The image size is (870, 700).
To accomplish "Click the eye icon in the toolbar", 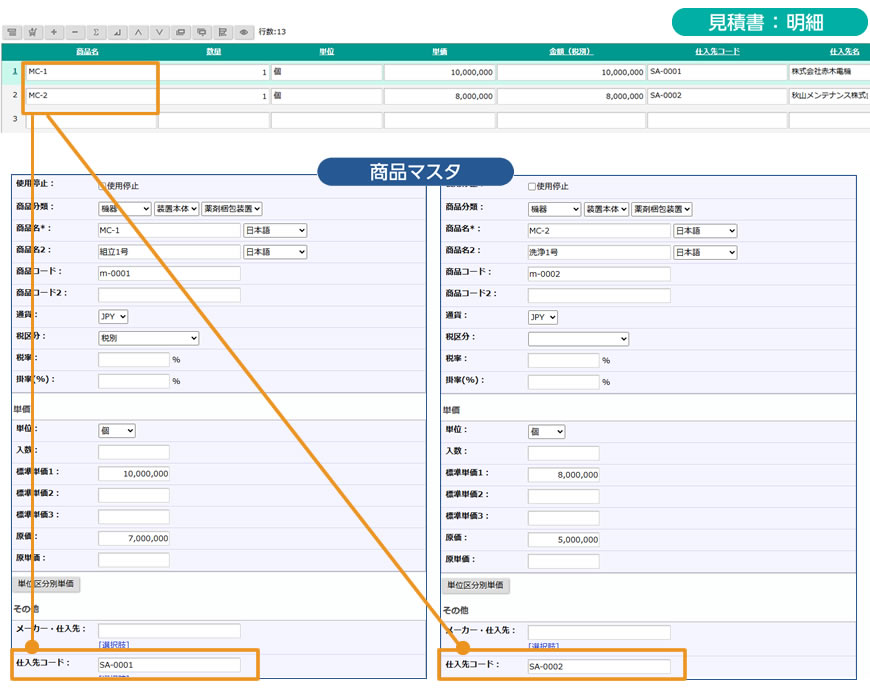I will [243, 32].
